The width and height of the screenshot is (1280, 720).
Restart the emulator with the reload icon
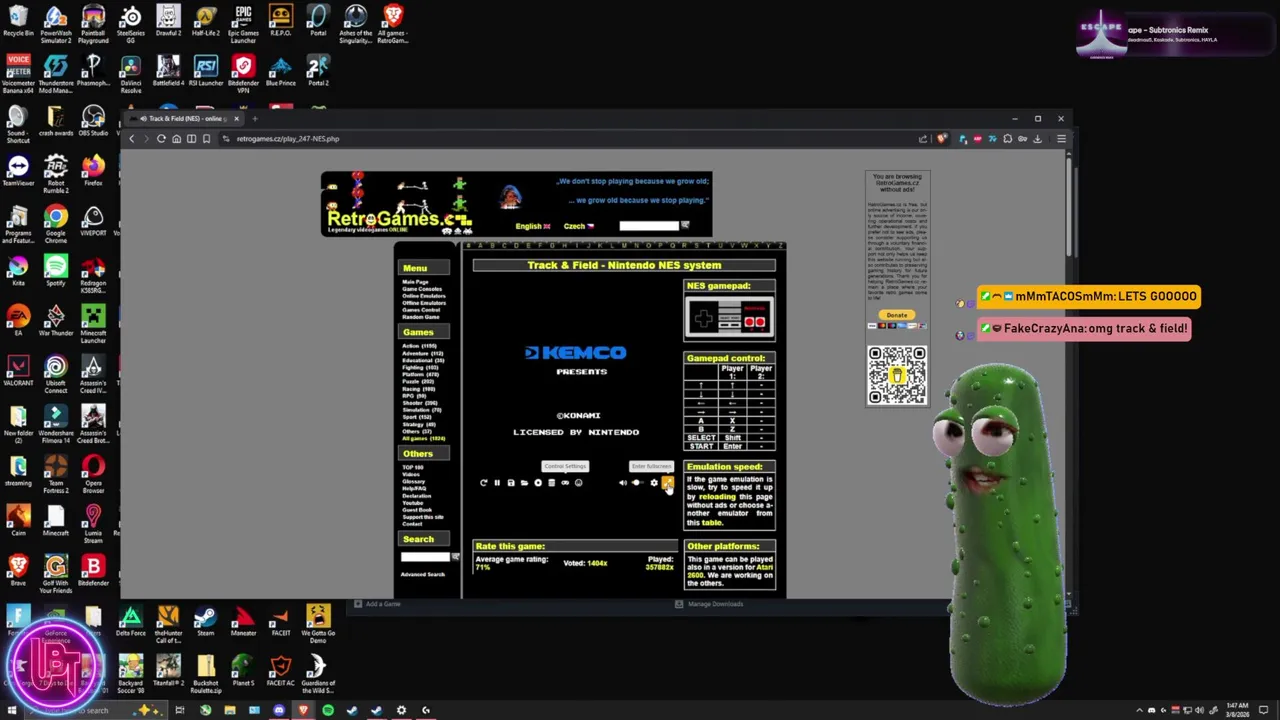click(x=483, y=483)
